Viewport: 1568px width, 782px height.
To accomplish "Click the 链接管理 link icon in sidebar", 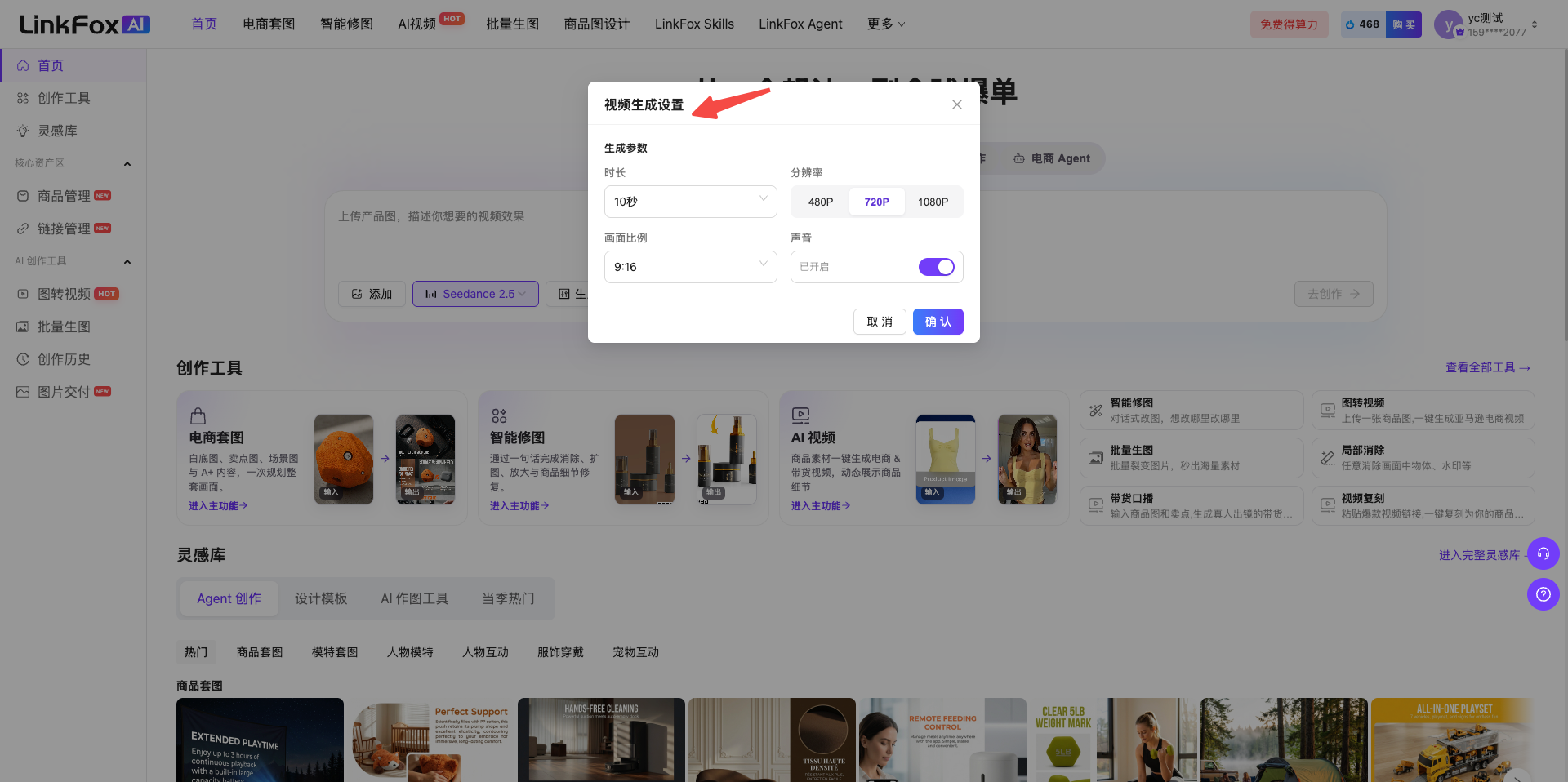I will tap(23, 229).
